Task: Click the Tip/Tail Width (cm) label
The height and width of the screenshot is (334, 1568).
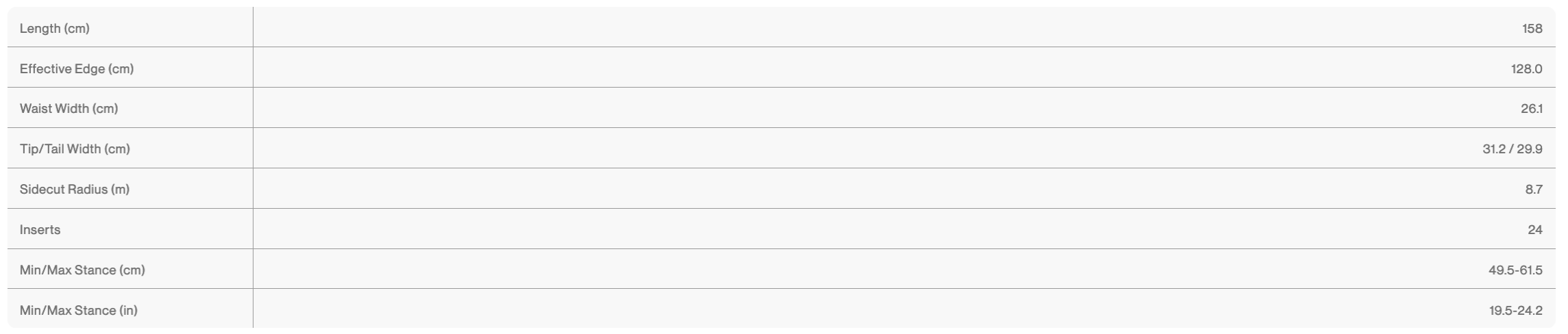Action: click(x=75, y=149)
